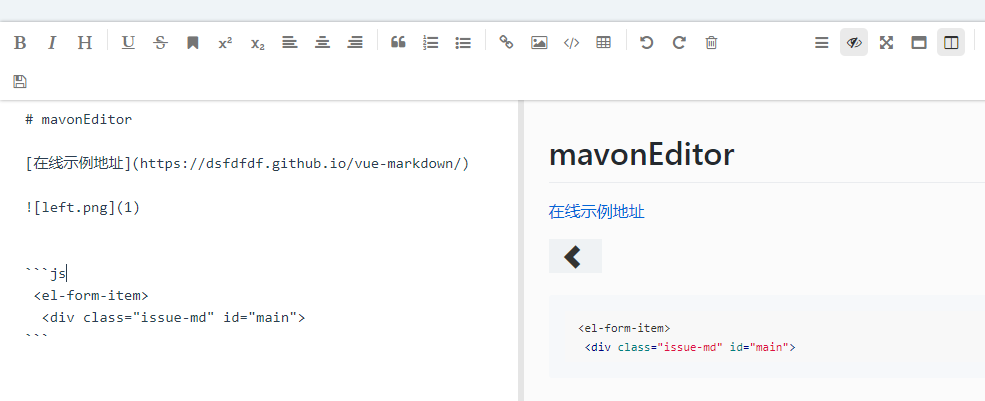Image resolution: width=985 pixels, height=401 pixels.
Task: Align text center
Action: pos(322,43)
